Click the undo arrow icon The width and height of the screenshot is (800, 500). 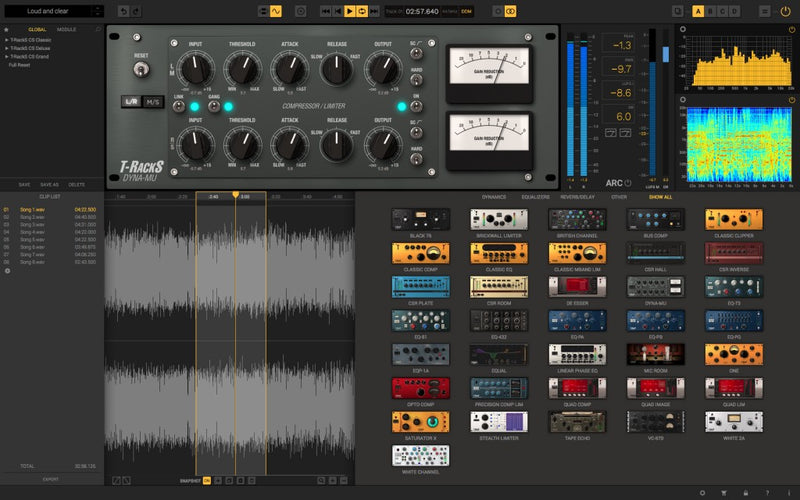[x=123, y=10]
